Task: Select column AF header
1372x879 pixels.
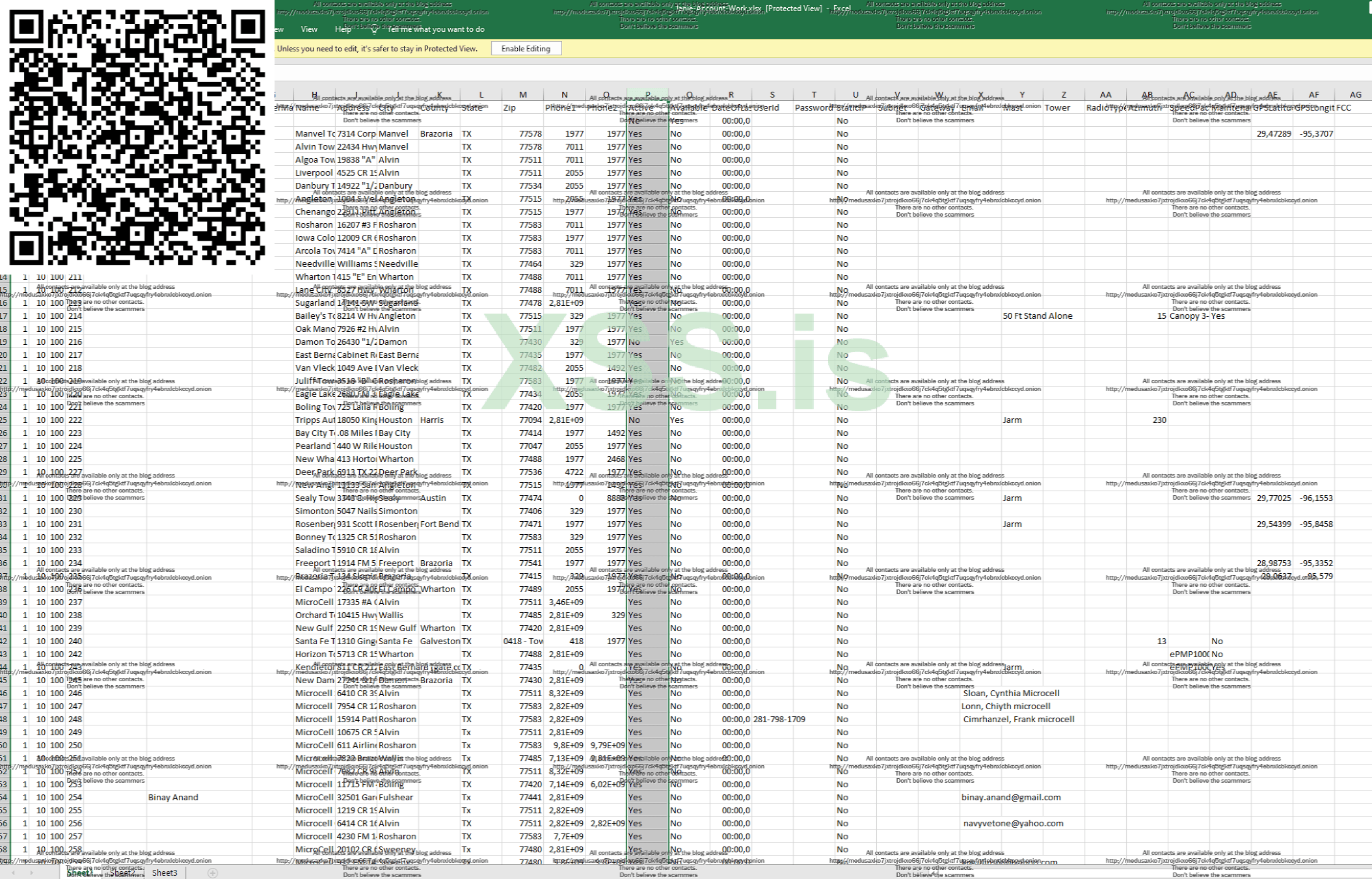Action: click(x=1313, y=95)
